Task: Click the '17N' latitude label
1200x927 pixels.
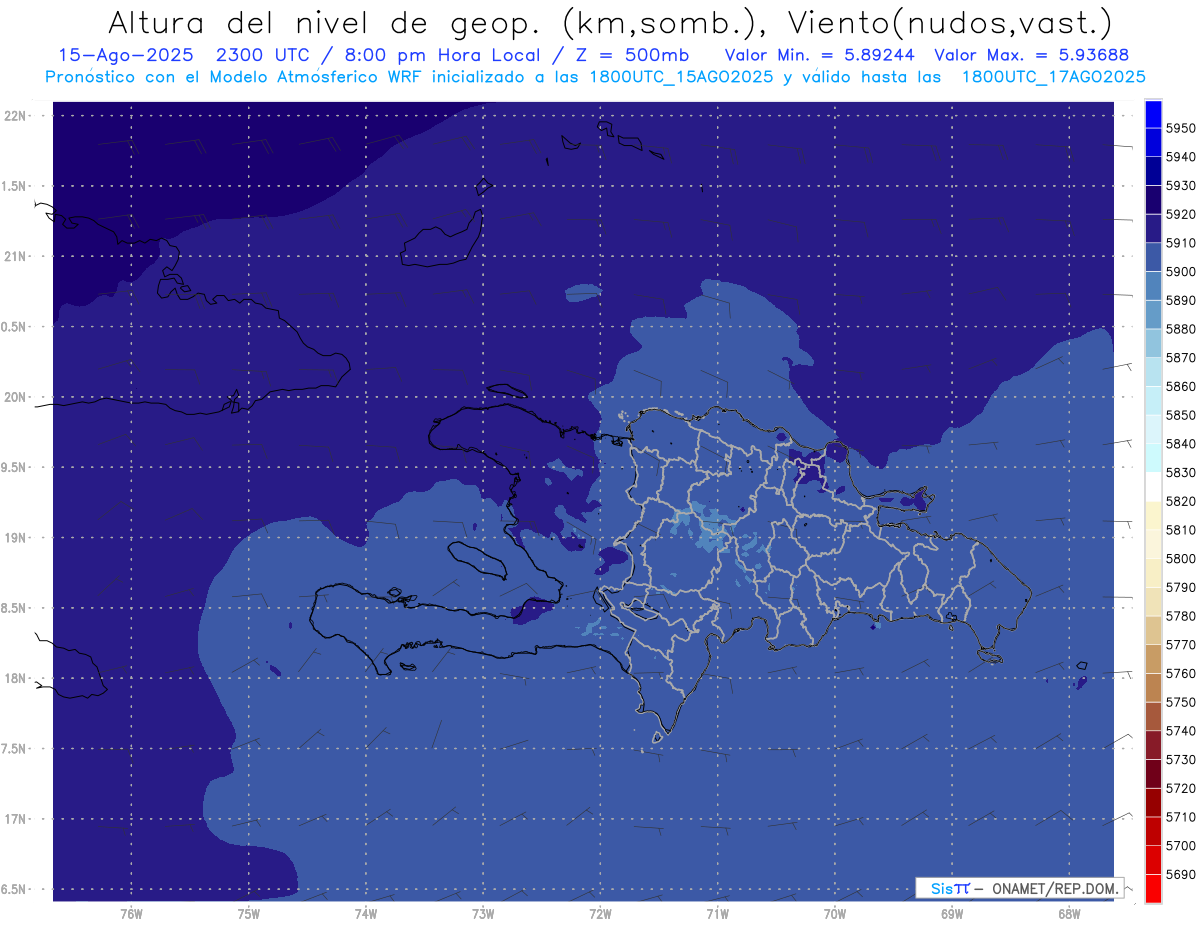Action: point(16,819)
